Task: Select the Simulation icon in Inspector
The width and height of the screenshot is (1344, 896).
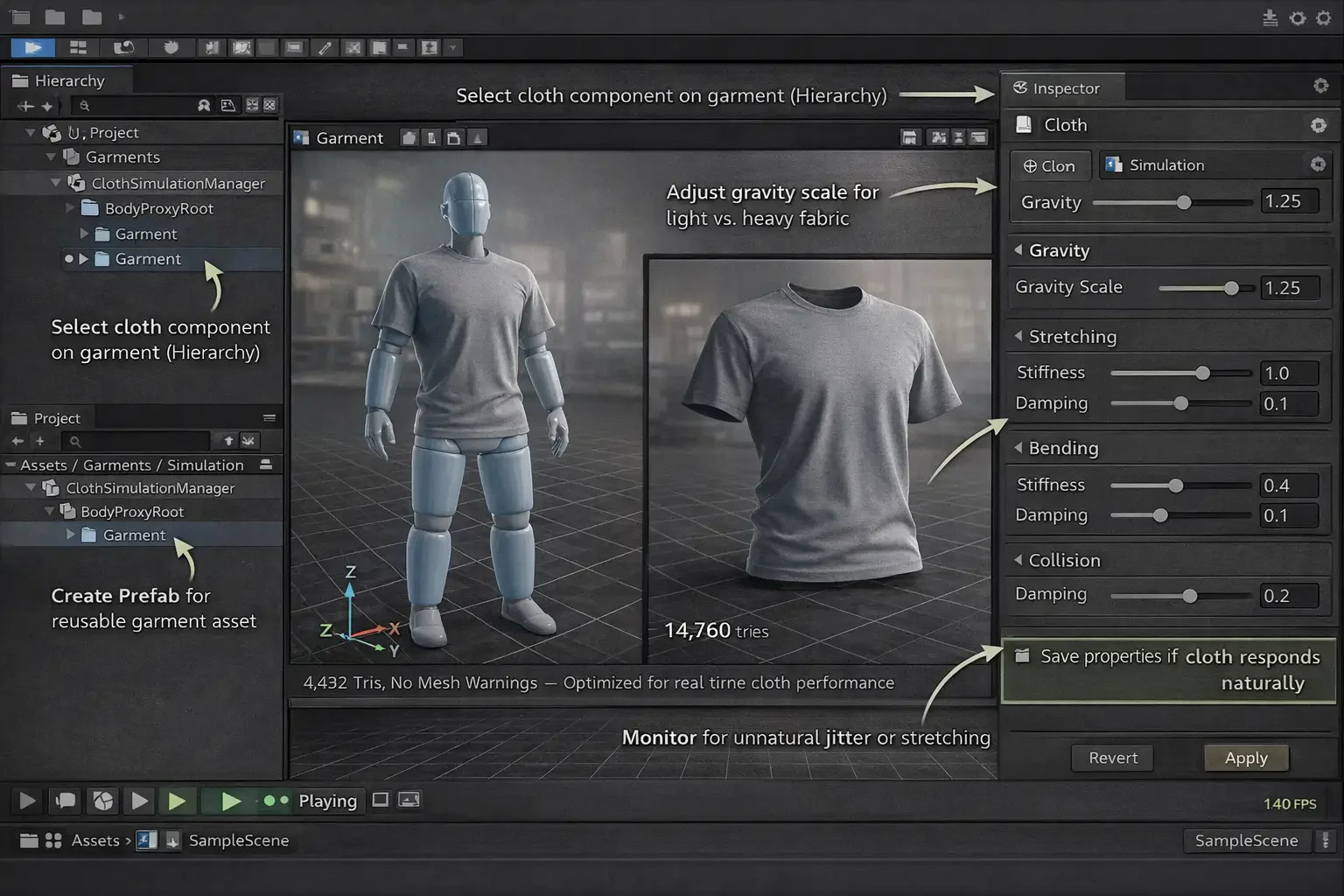Action: pos(1113,164)
